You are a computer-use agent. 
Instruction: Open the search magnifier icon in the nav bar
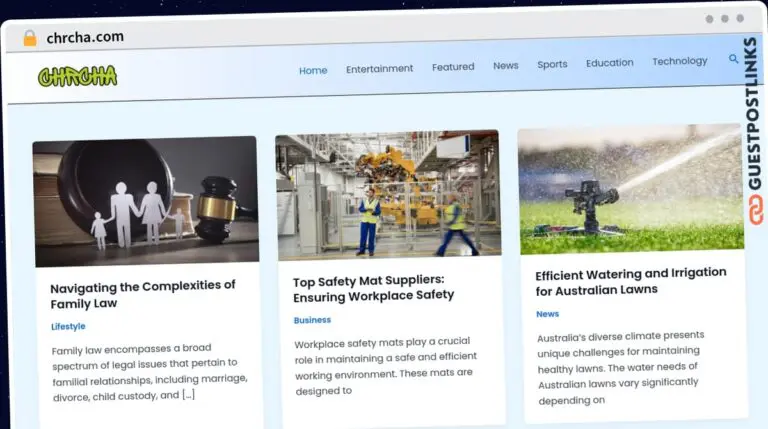pos(733,59)
